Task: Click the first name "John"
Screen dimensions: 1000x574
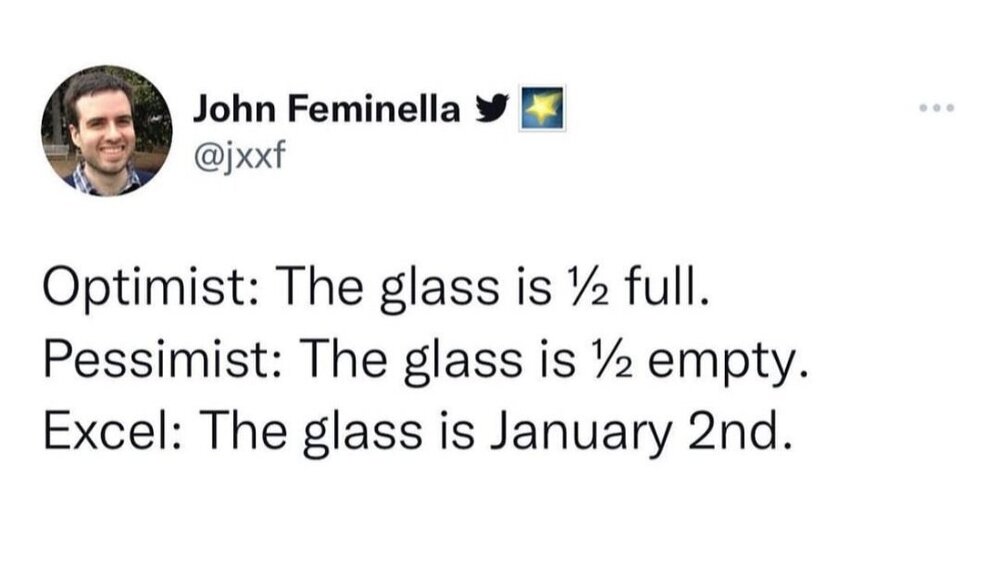Action: [x=228, y=108]
